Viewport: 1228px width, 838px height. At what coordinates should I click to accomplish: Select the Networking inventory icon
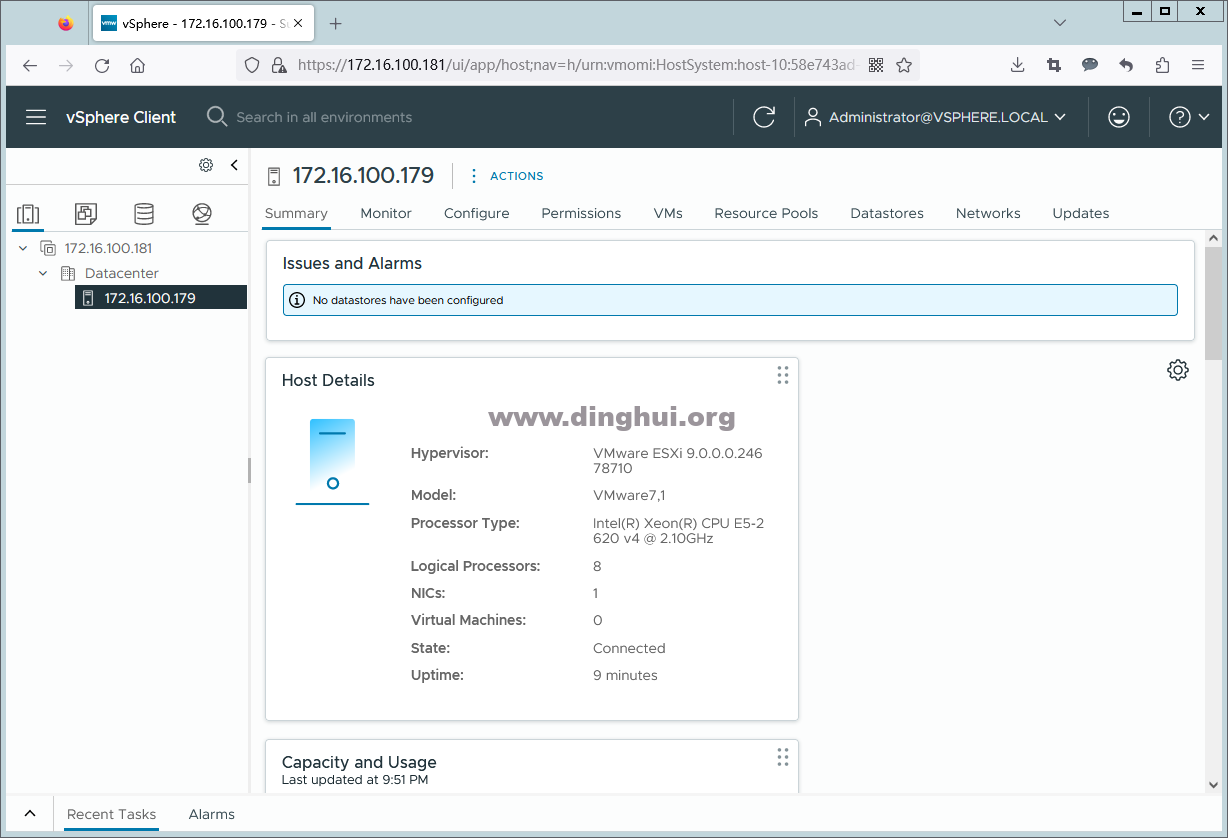point(202,213)
